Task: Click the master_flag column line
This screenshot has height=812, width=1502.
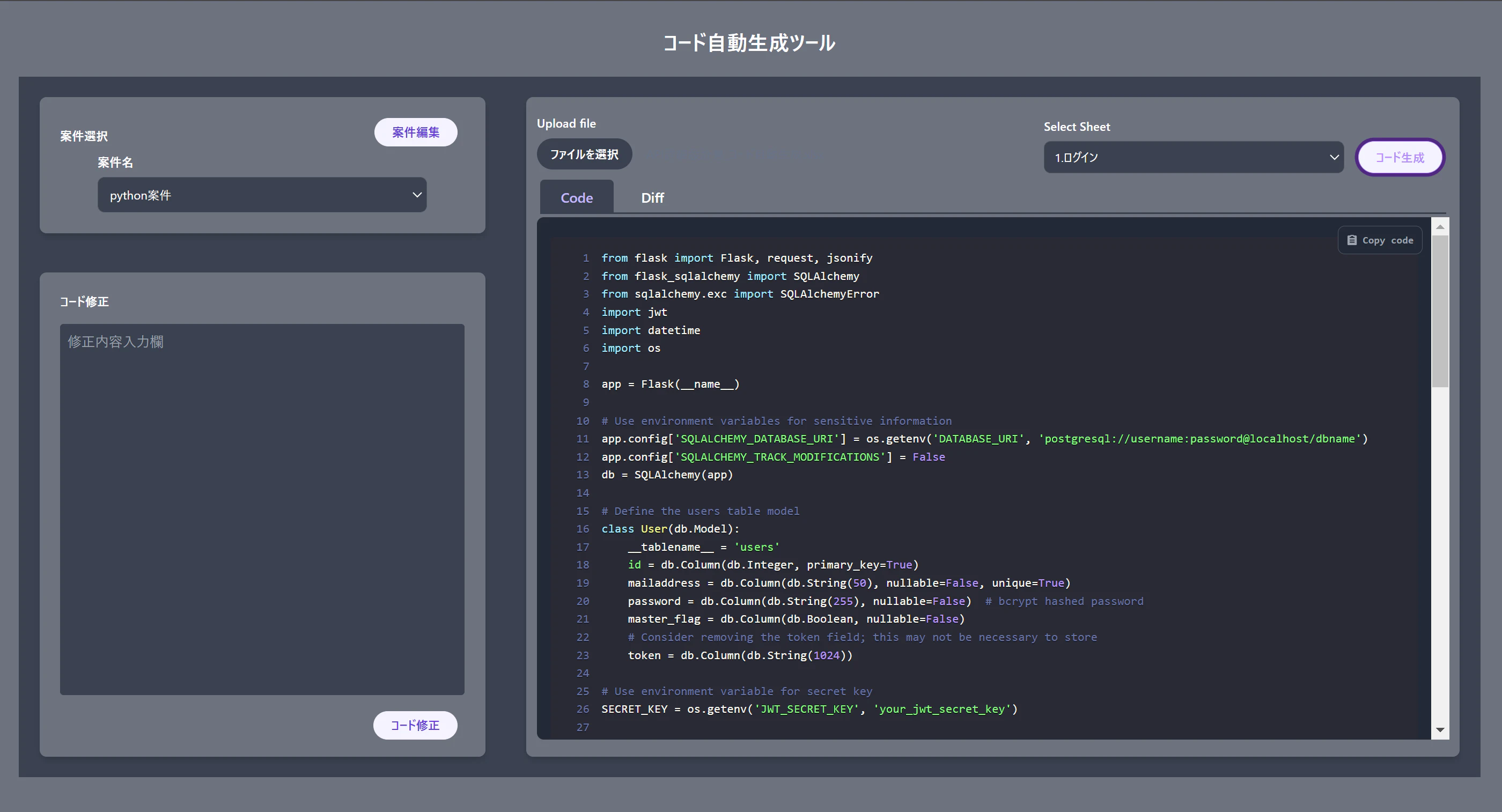Action: [x=796, y=618]
